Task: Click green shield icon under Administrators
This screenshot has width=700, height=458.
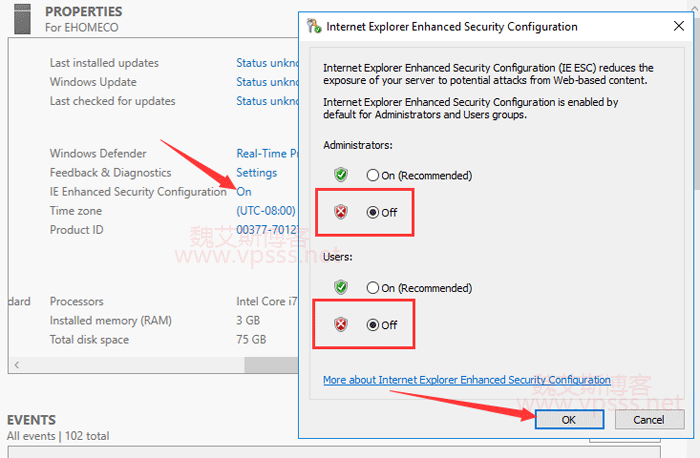Action: point(341,175)
